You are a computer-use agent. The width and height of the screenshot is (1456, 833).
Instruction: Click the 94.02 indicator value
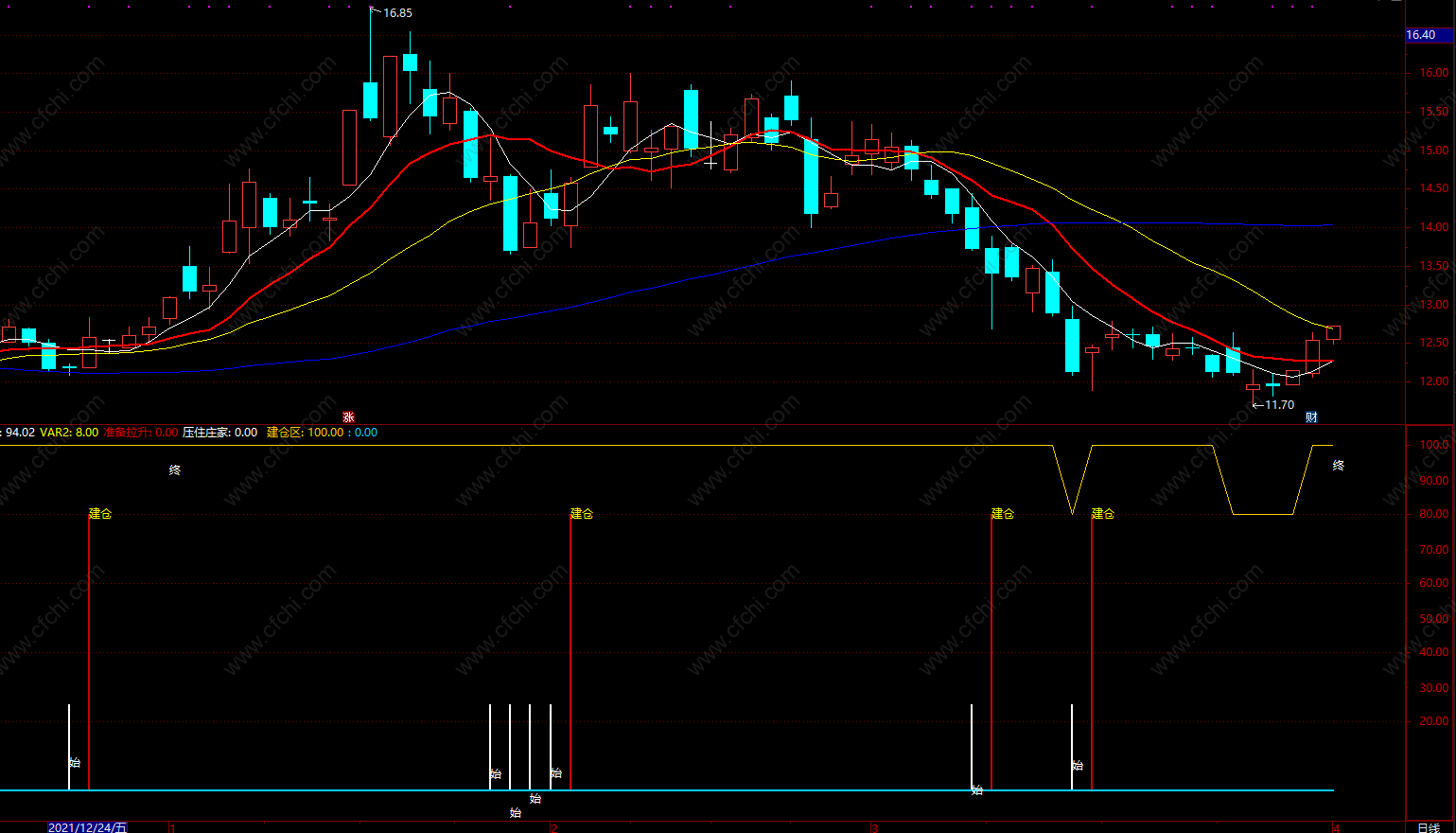[x=20, y=433]
